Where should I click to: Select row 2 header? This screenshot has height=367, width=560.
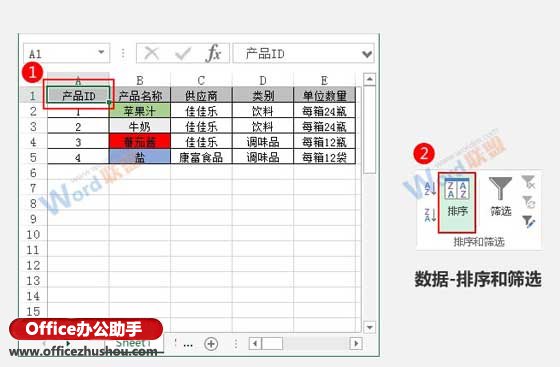[x=33, y=111]
